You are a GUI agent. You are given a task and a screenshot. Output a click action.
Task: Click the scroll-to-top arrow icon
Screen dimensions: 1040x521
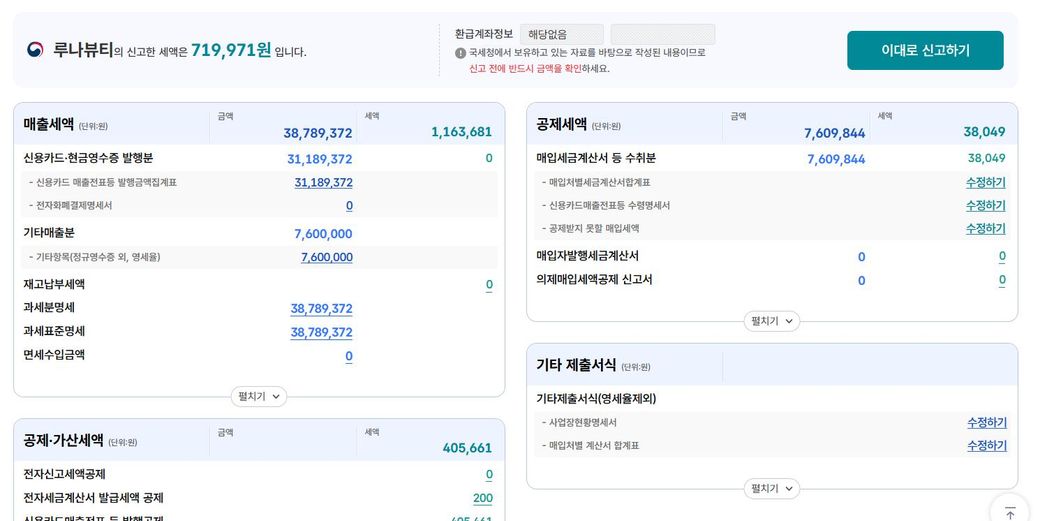pos(1009,512)
